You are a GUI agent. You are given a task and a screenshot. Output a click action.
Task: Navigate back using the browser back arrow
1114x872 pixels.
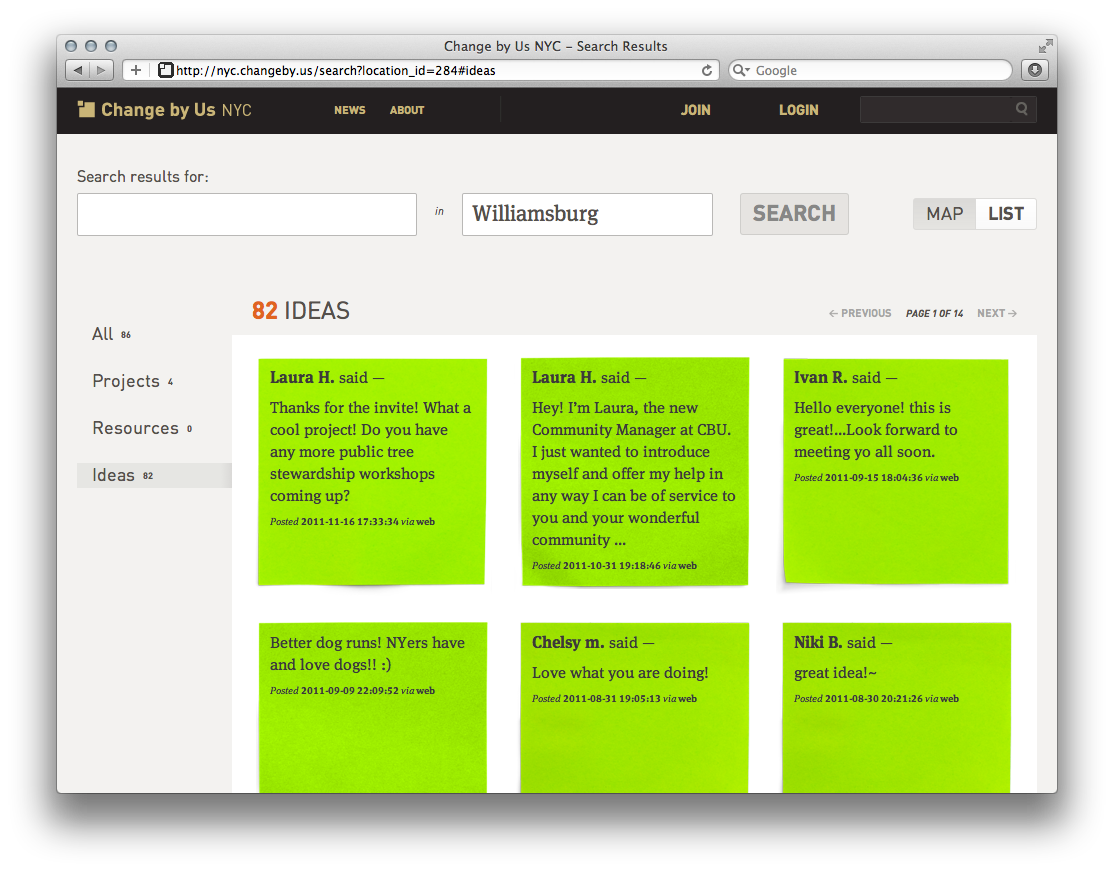coord(76,70)
